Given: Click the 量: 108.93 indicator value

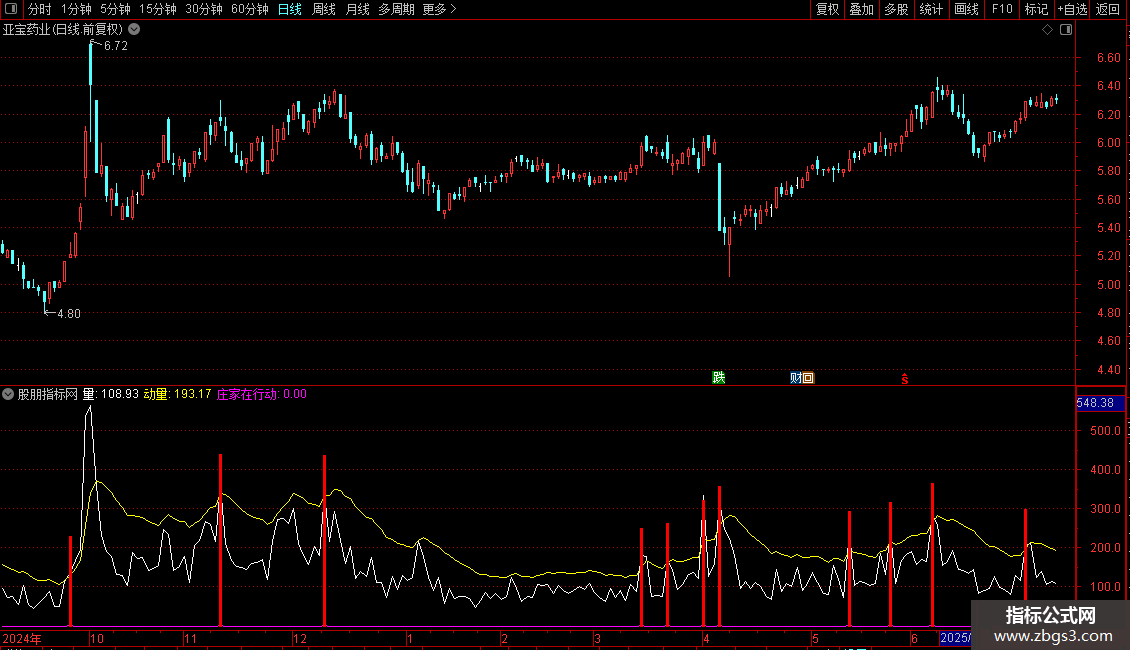Looking at the screenshot, I should pos(110,394).
